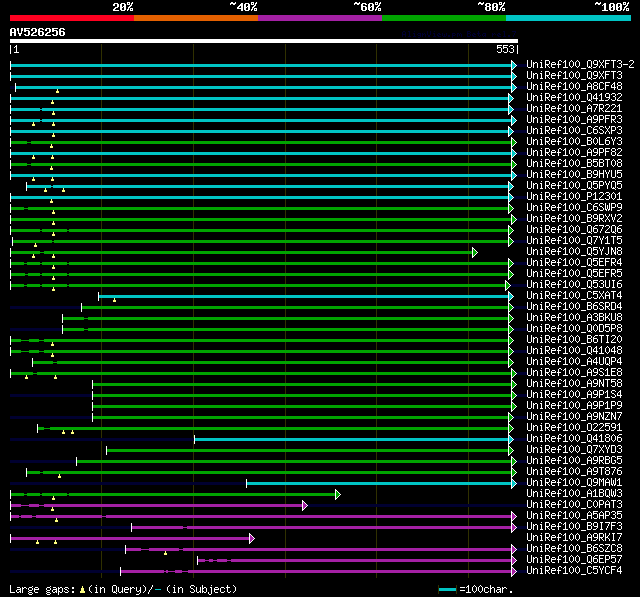Click the purple ~60% identity legend segment
640x597 pixels.
320,18
